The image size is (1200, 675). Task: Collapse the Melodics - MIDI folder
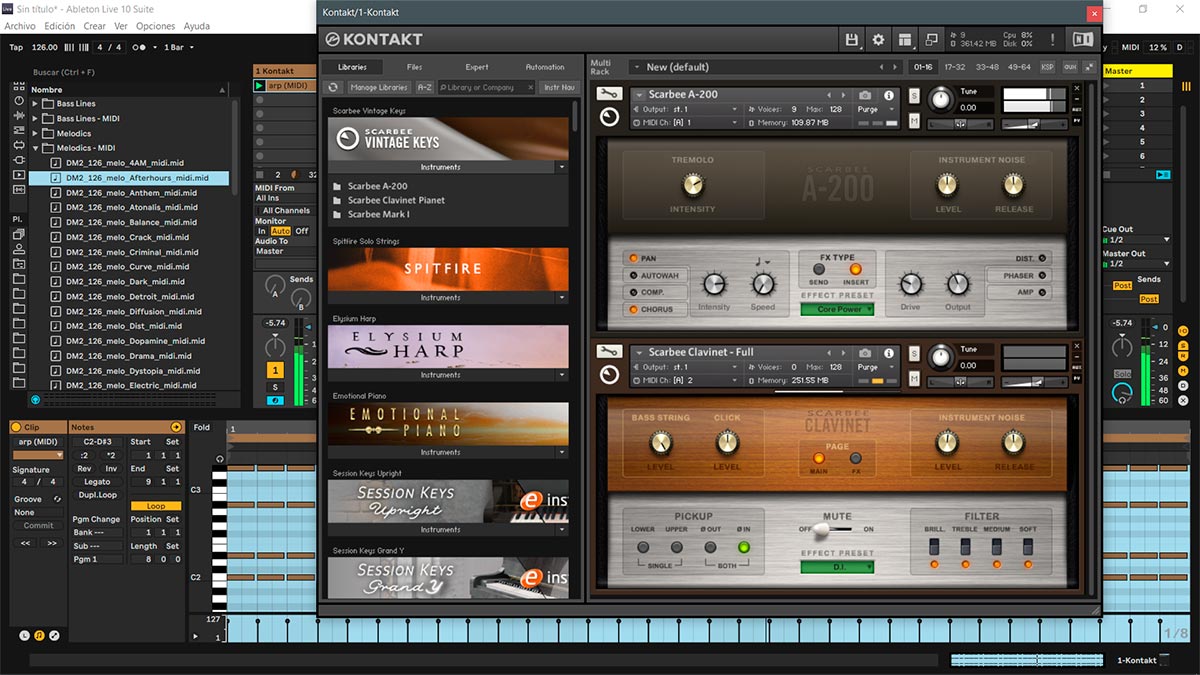36,148
